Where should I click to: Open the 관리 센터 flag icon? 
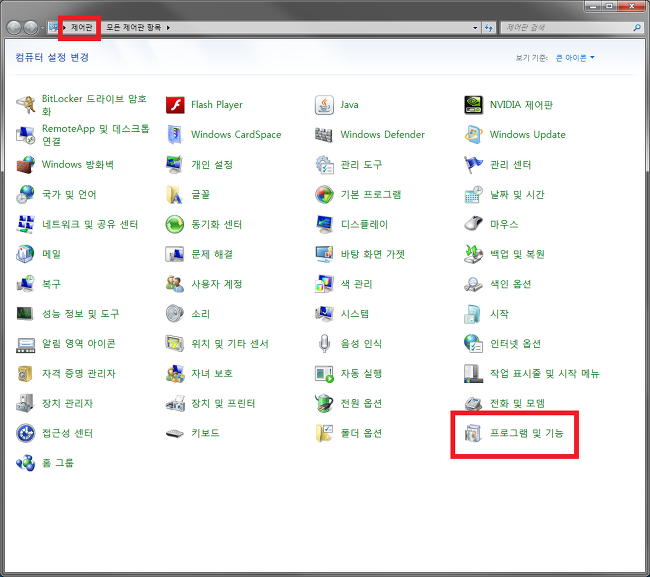click(x=473, y=165)
